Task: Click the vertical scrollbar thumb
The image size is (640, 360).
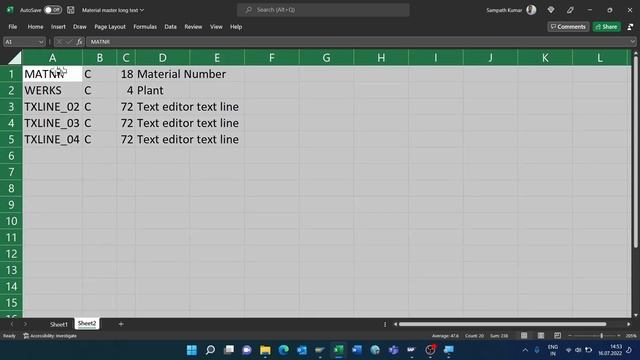Action: pos(636,152)
